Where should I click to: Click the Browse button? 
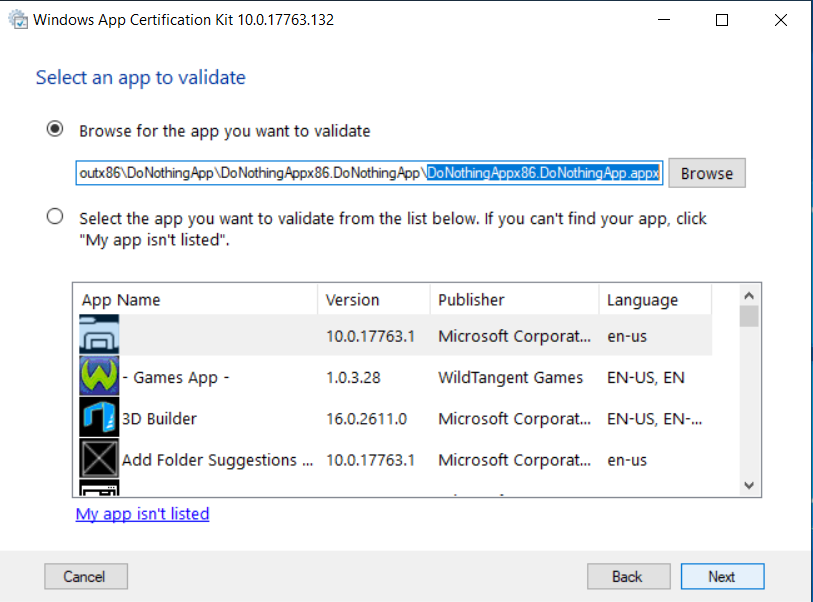(707, 173)
